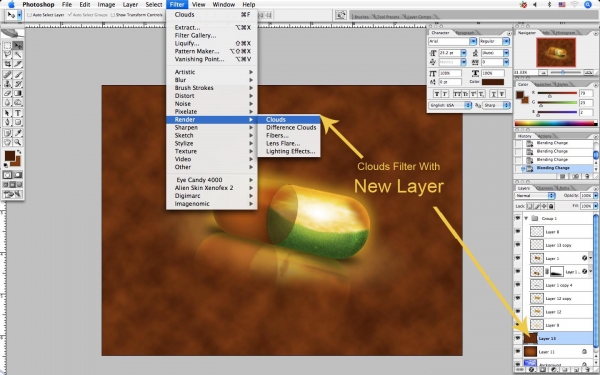Select the Rectangular Marquee tool
The height and width of the screenshot is (375, 600).
click(7, 46)
